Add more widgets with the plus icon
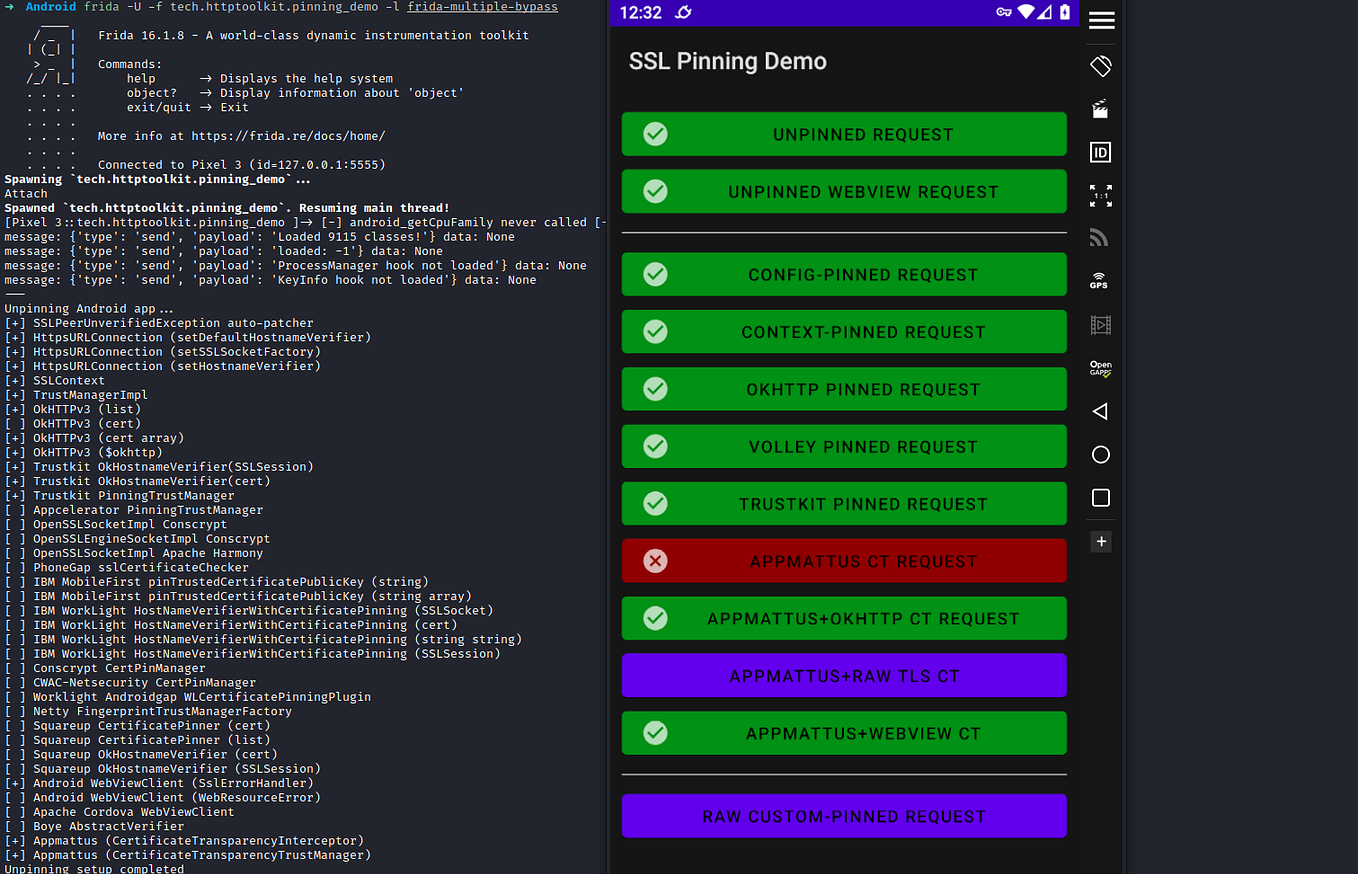1358x874 pixels. (x=1100, y=541)
